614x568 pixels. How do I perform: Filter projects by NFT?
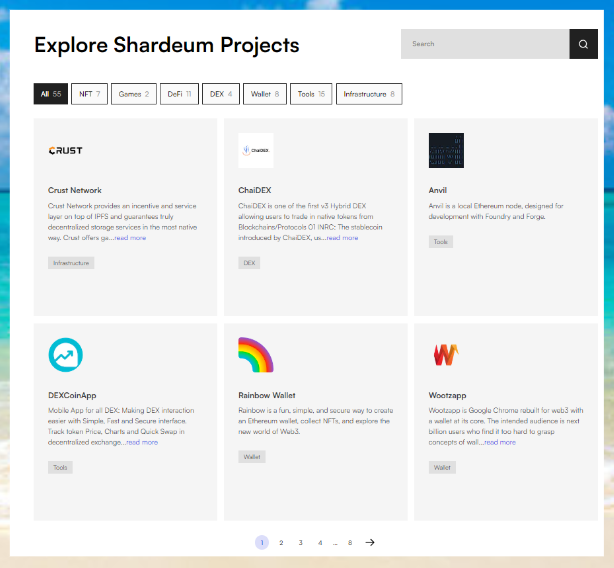(89, 94)
